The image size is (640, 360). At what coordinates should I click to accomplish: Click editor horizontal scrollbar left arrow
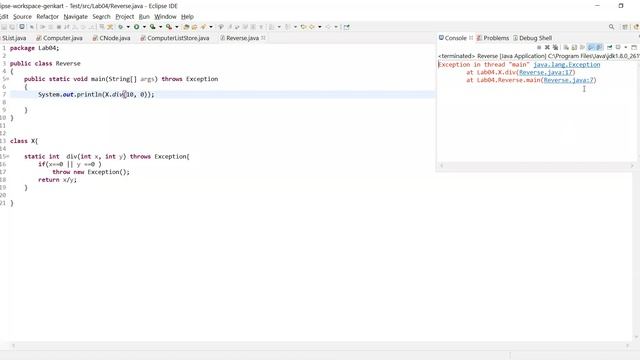pos(13,346)
